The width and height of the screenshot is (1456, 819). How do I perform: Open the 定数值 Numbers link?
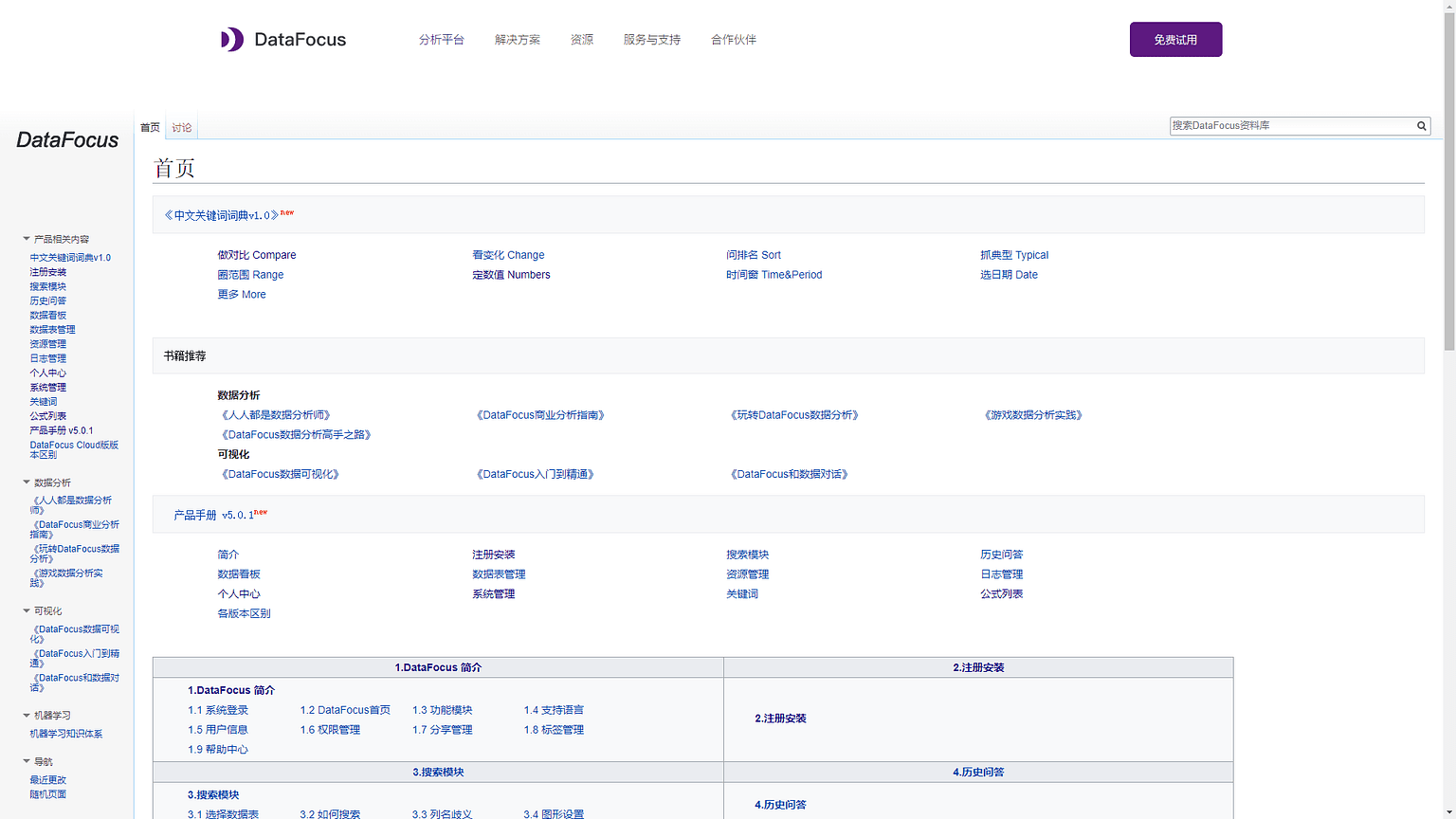[x=511, y=275]
